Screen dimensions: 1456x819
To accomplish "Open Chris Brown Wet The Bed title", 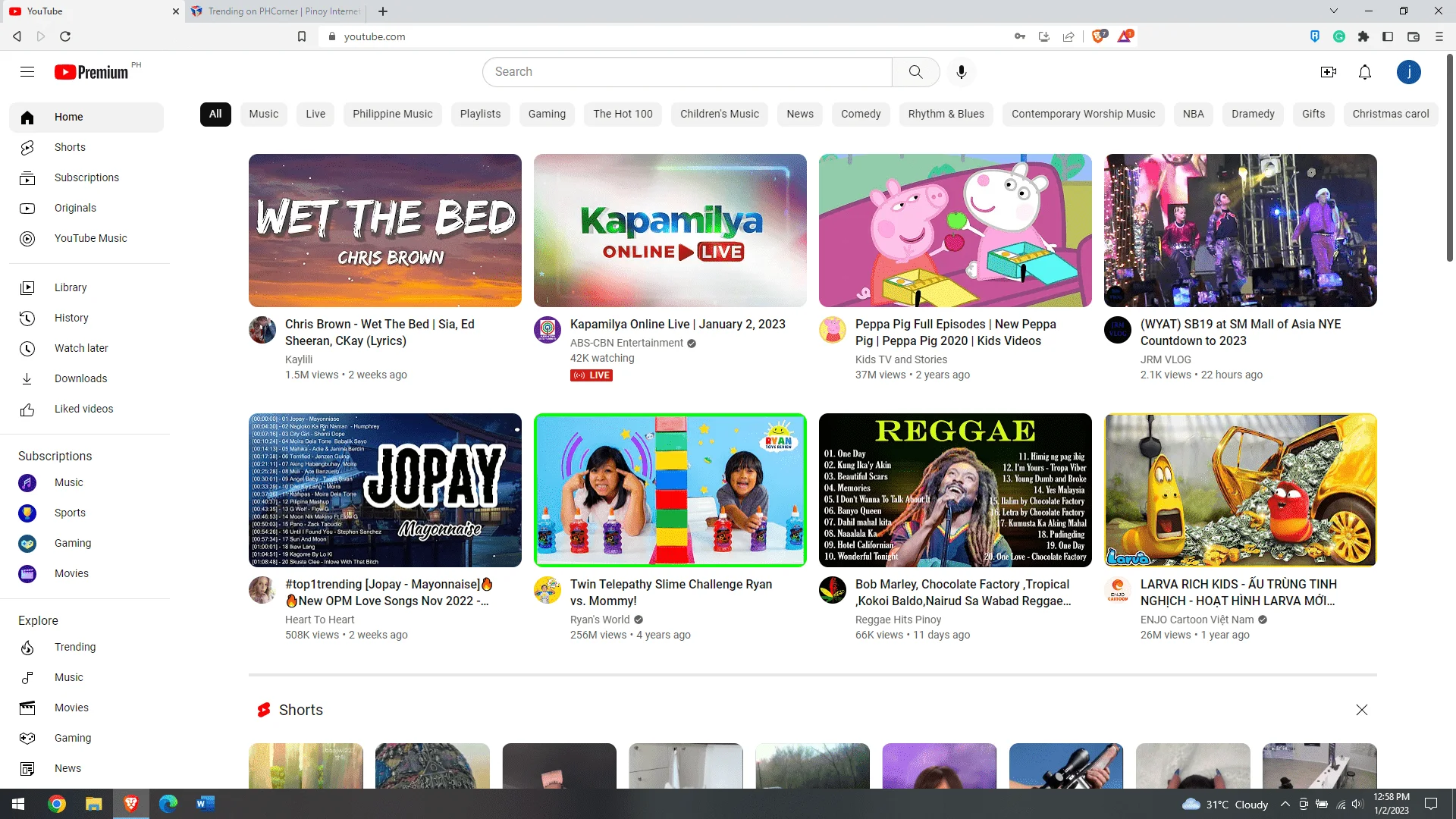I will 380,332.
